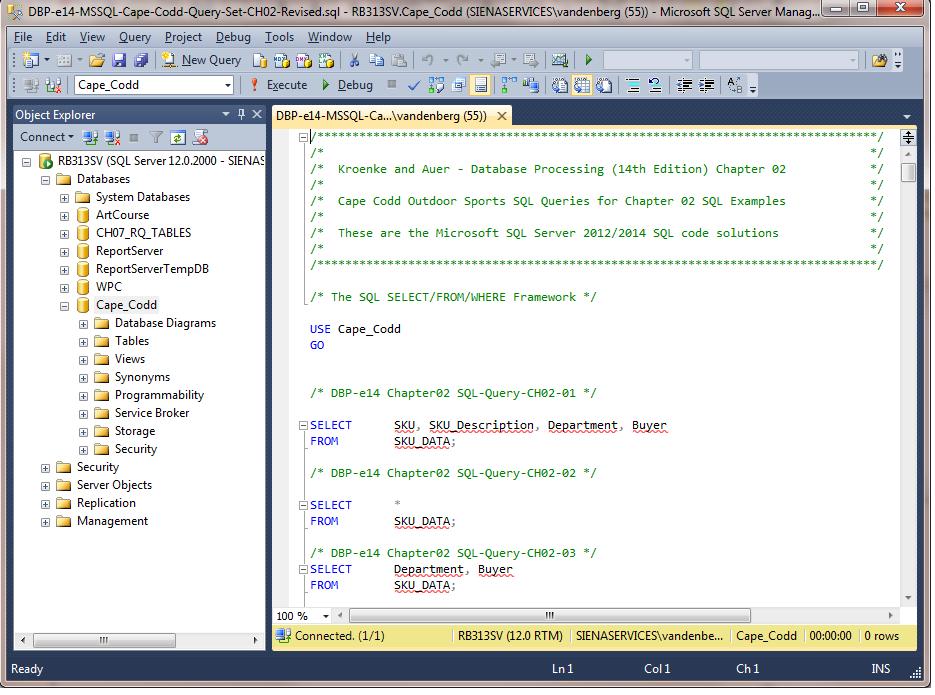
Task: Click Display Estimated Execution Plan icon
Action: [x=436, y=86]
